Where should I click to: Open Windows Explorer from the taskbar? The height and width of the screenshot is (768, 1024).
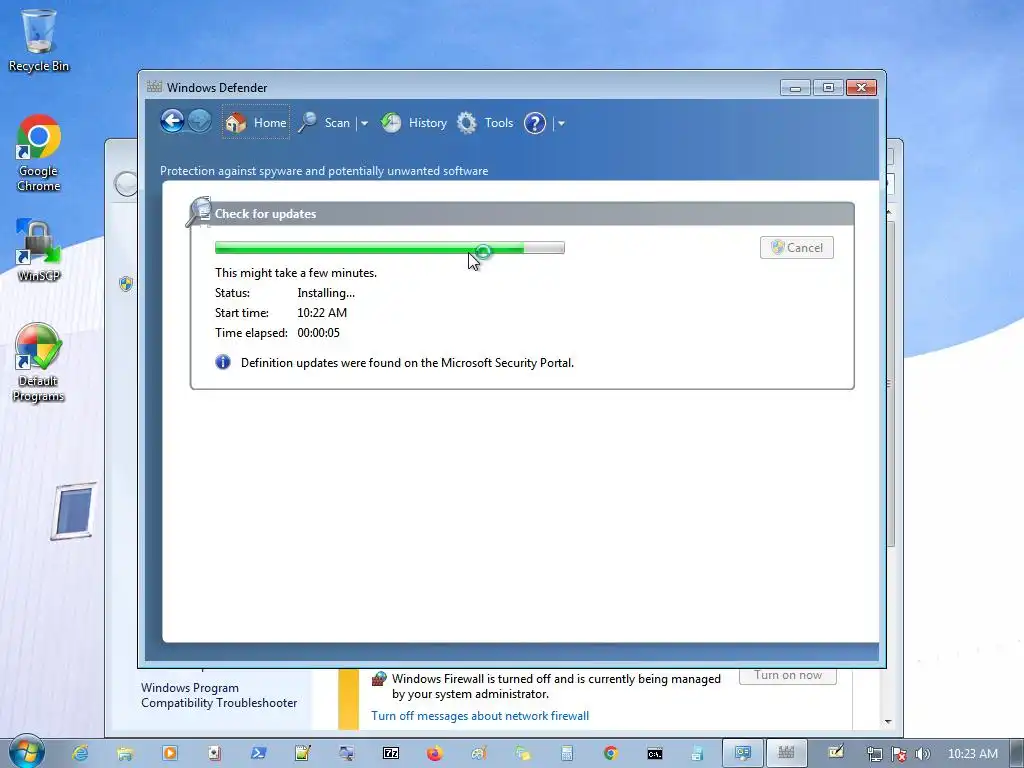pyautogui.click(x=125, y=753)
